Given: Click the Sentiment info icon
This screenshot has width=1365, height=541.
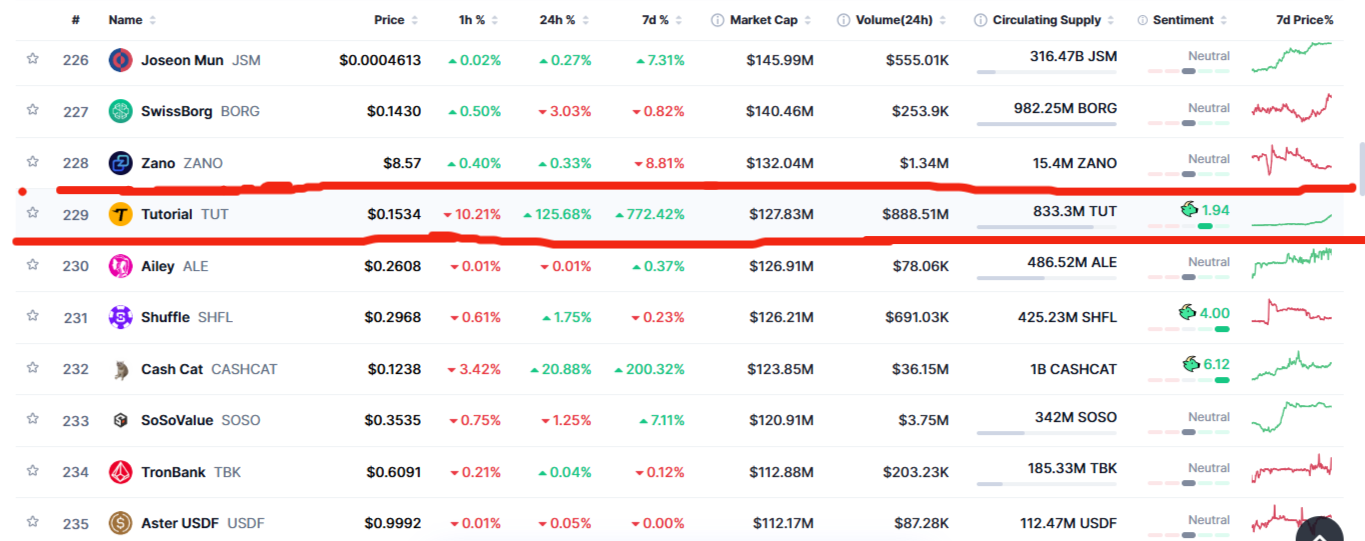Looking at the screenshot, I should point(1142,20).
